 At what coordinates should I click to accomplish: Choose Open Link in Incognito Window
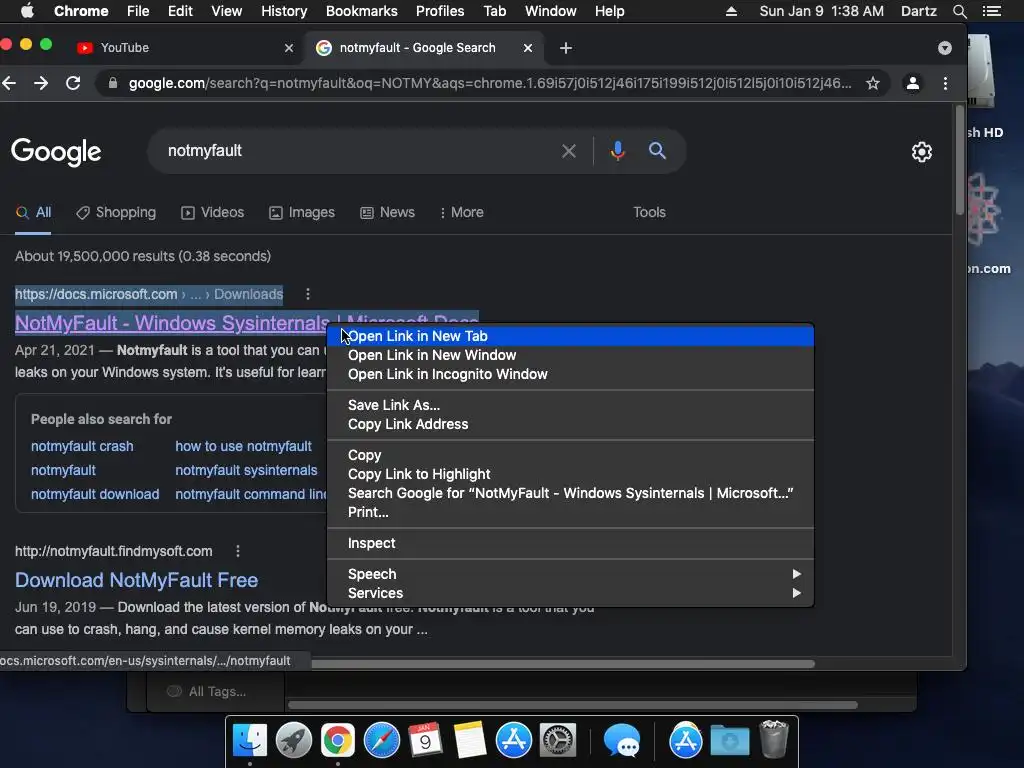coord(570,374)
